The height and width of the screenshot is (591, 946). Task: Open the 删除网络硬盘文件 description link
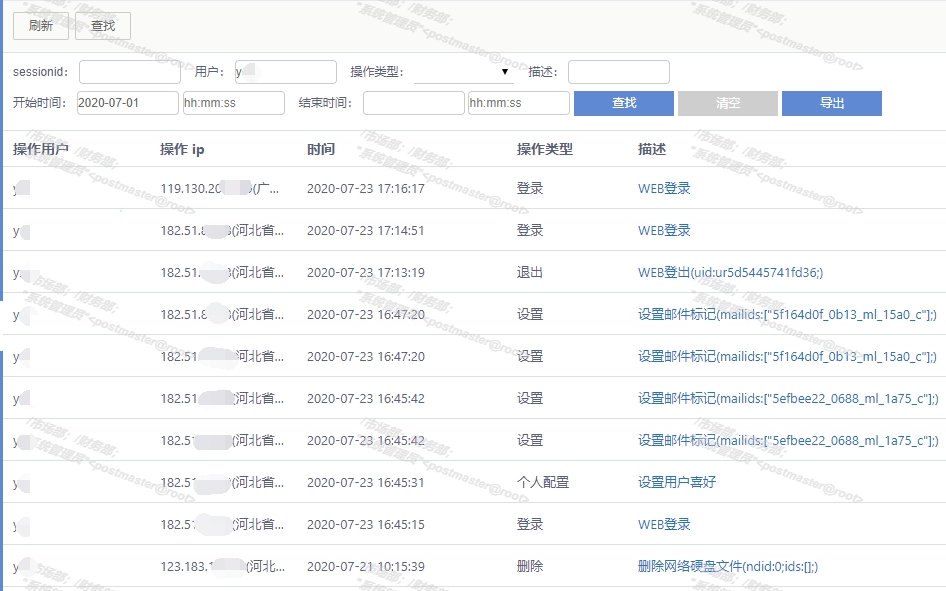pyautogui.click(x=728, y=566)
